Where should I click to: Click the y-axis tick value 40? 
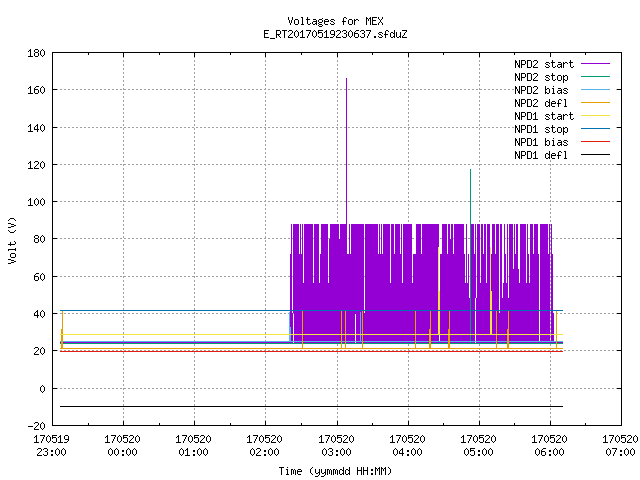[x=39, y=314]
